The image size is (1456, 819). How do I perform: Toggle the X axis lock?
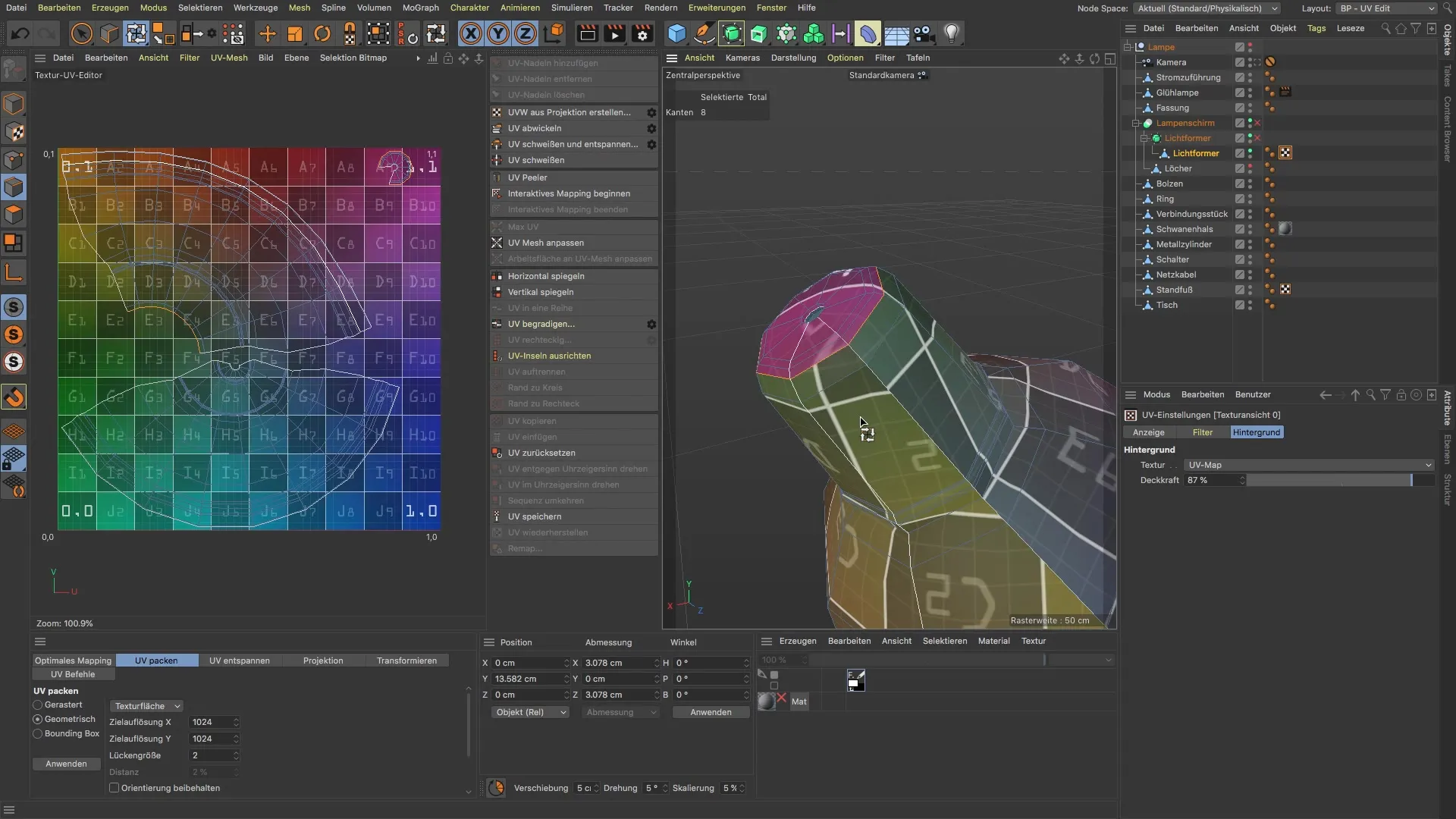pos(471,33)
